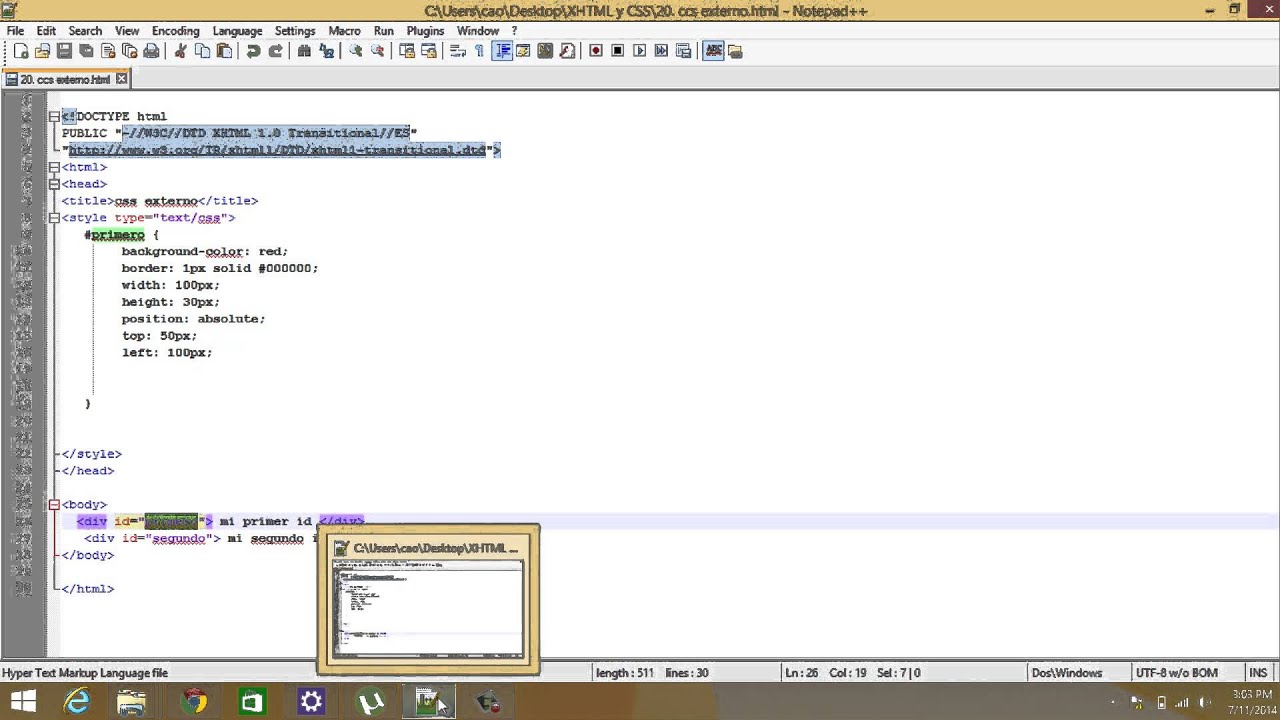Save all open files icon

point(86,51)
